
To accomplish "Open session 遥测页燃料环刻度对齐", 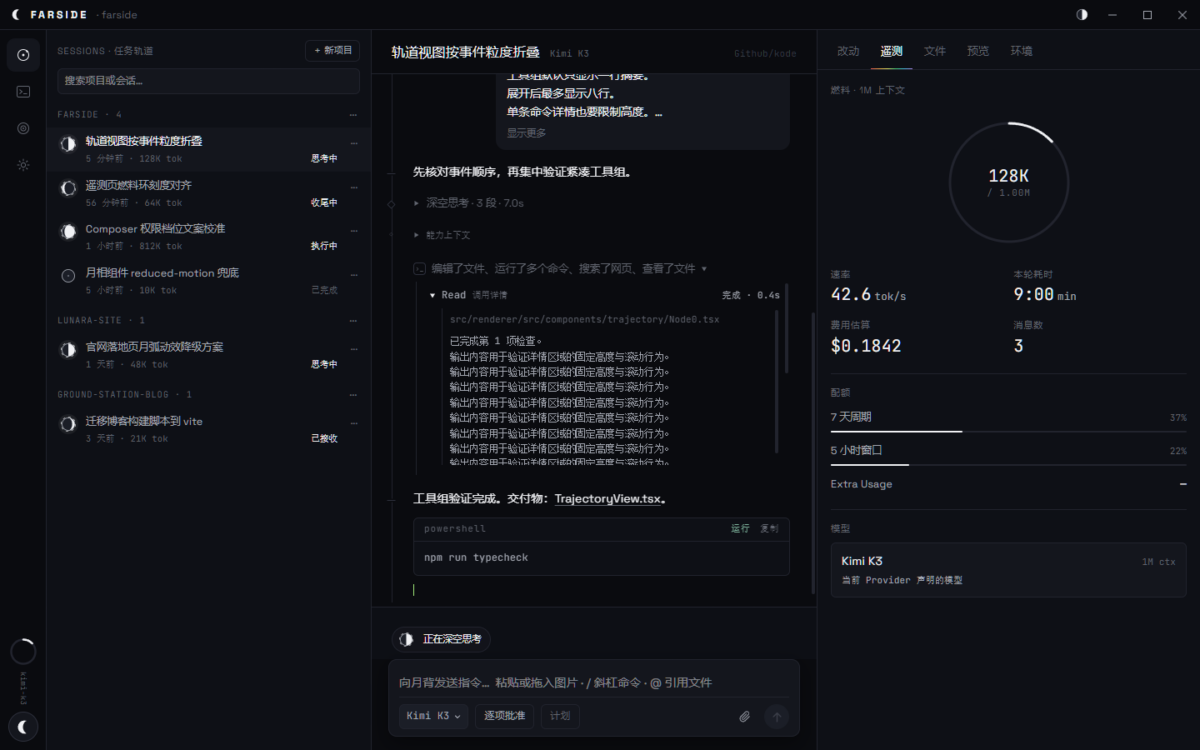I will pyautogui.click(x=209, y=193).
